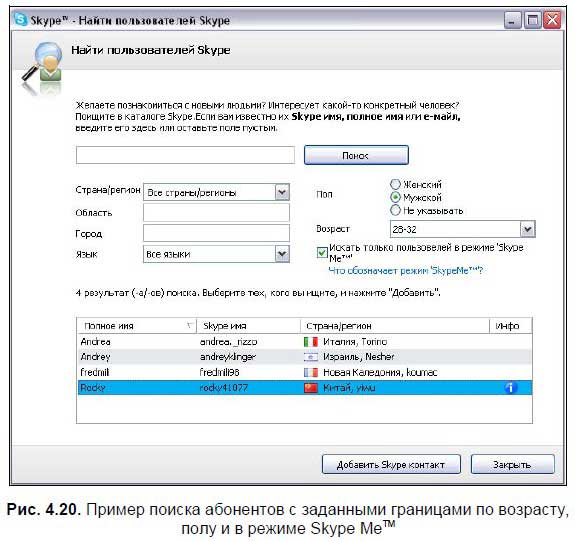Click location Италия, Torino

(355, 342)
